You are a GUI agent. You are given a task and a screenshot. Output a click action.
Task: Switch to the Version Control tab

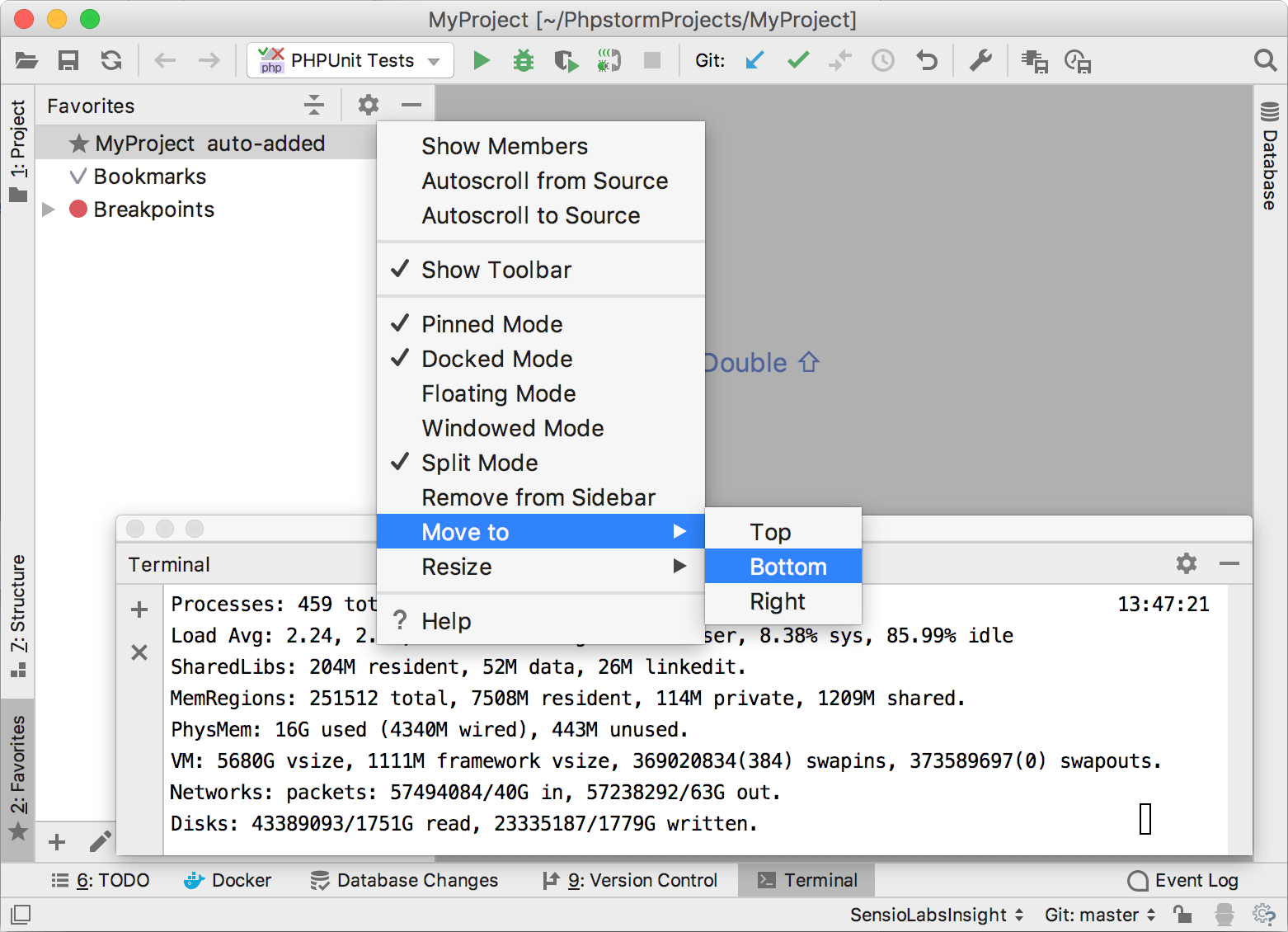[x=631, y=880]
